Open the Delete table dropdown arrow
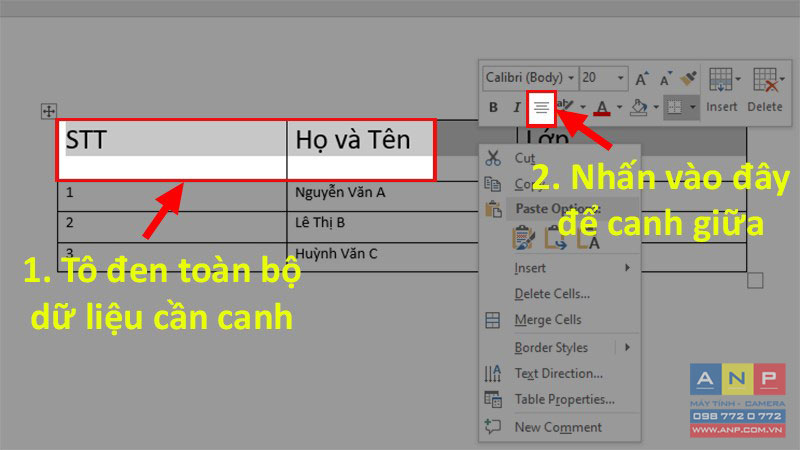Screen dimensions: 800x450 tap(782, 79)
